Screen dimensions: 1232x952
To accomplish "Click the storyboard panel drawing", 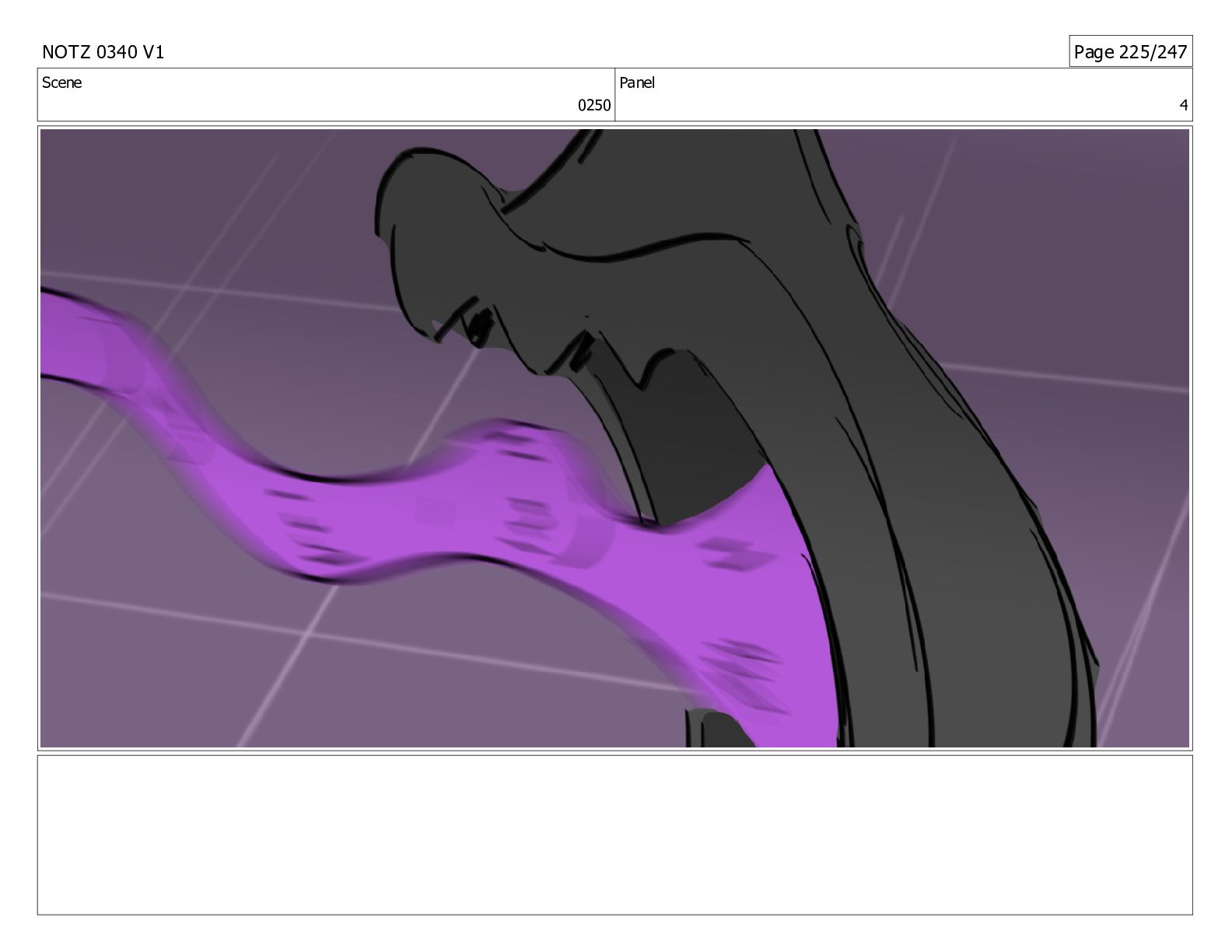I will (615, 438).
